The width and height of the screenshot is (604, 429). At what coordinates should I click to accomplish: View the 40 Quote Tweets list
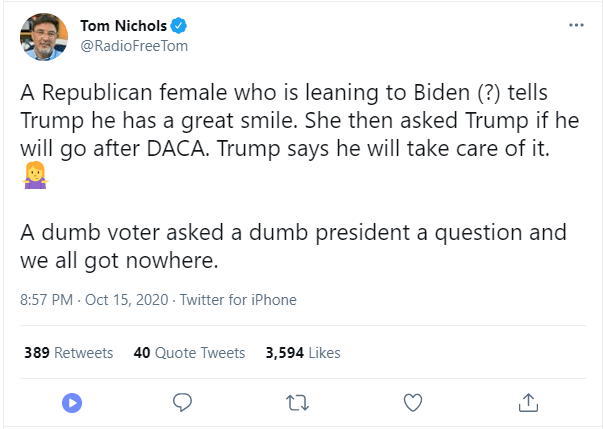point(189,353)
